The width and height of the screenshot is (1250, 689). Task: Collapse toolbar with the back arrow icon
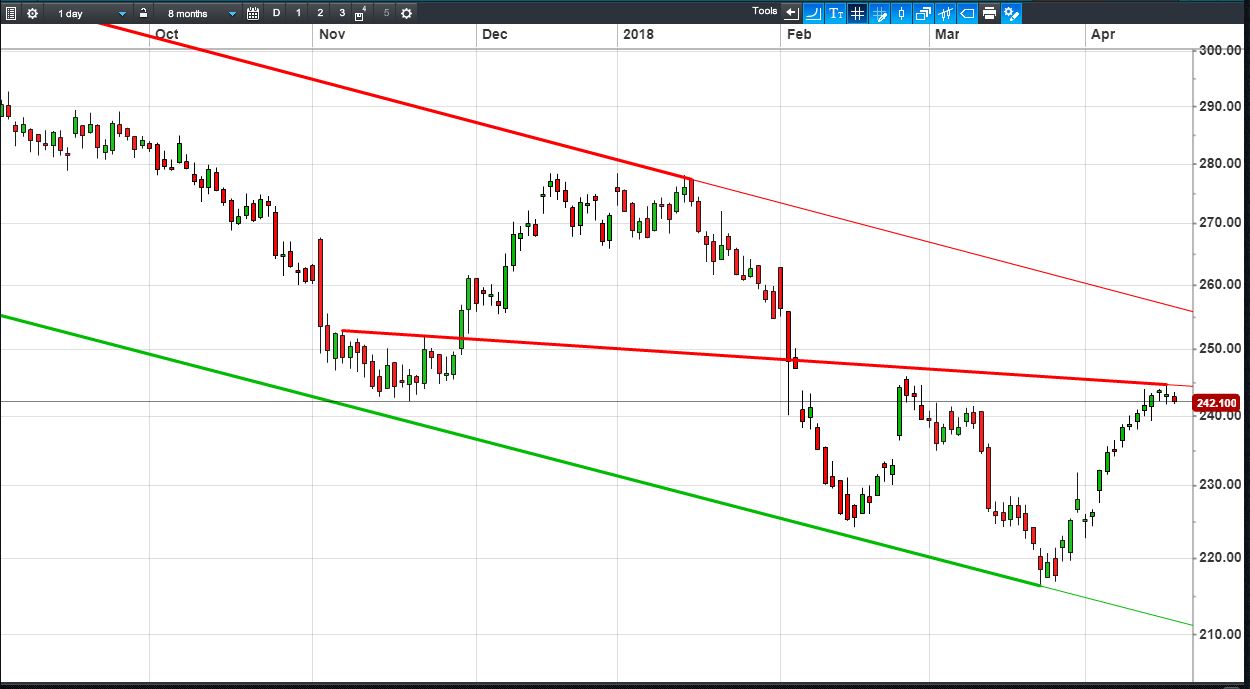coord(792,13)
